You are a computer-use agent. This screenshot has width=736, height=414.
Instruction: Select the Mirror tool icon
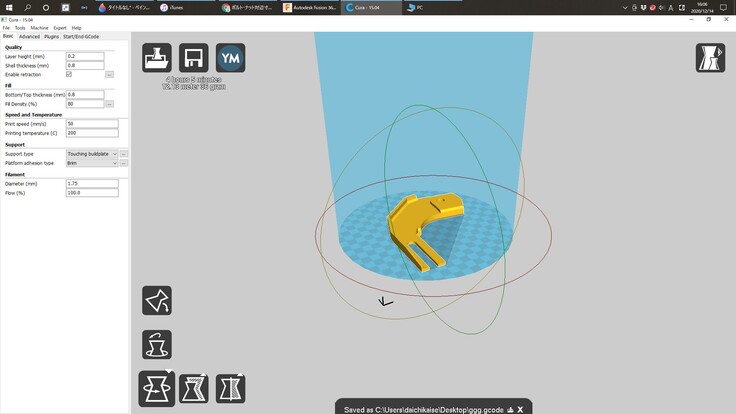(x=231, y=388)
